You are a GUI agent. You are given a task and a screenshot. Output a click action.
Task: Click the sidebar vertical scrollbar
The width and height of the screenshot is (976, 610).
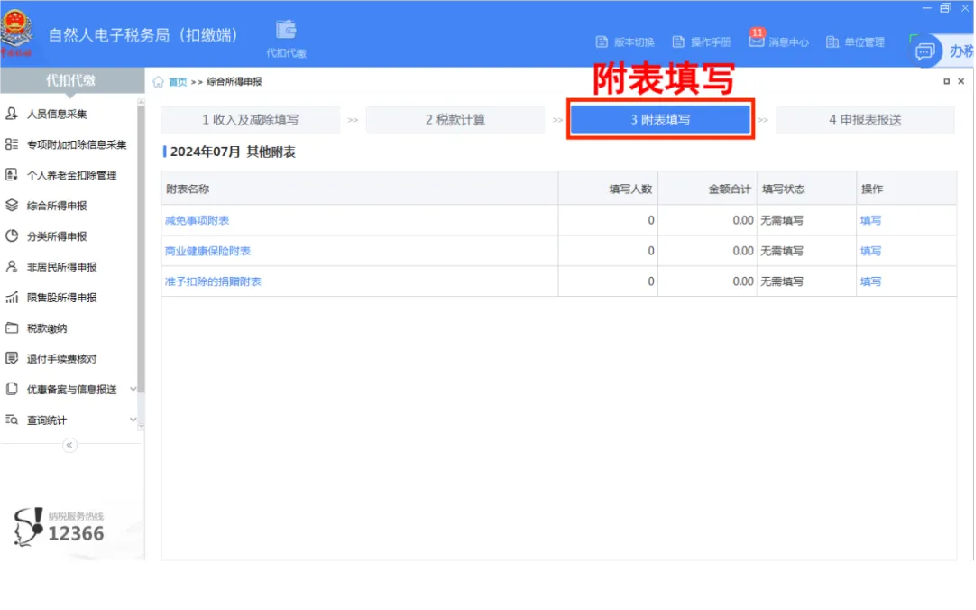click(141, 249)
